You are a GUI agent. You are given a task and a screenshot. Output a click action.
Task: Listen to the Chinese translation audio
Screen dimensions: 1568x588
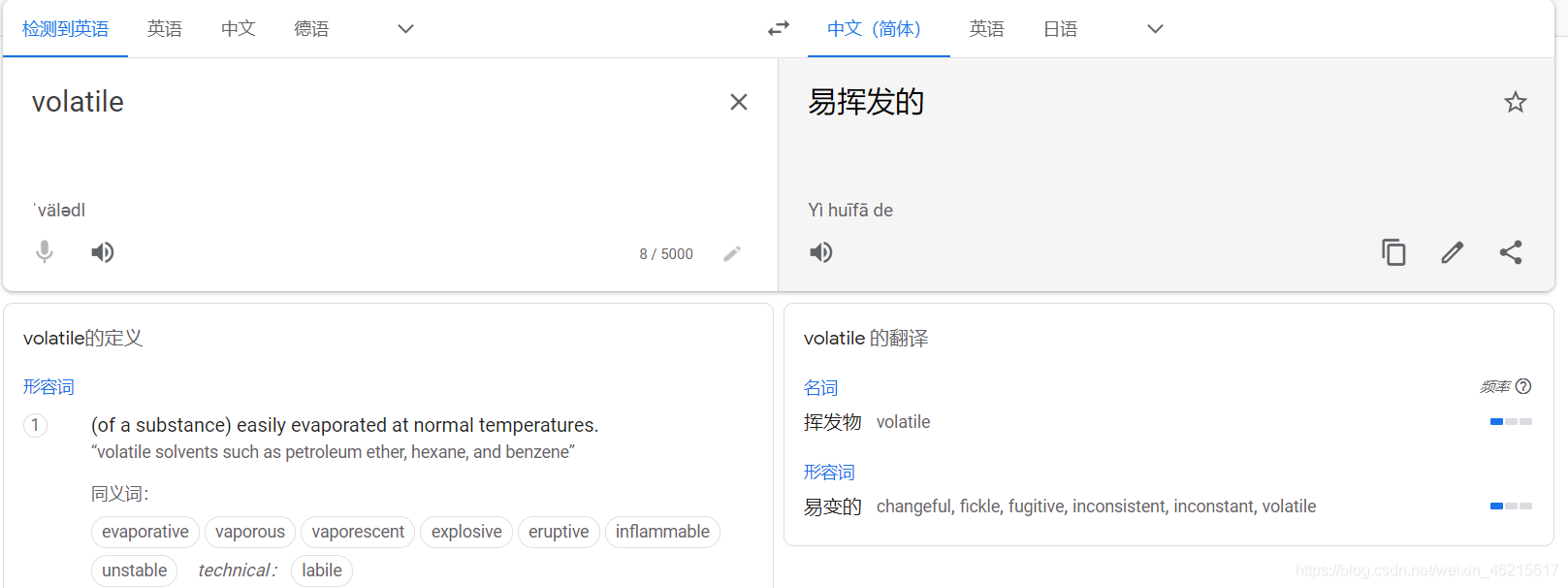click(821, 252)
